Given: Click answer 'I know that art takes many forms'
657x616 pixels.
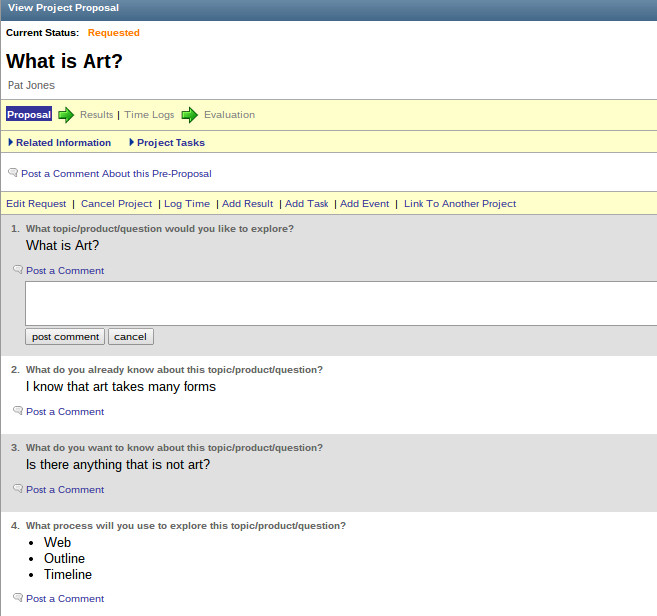Looking at the screenshot, I should pos(121,387).
